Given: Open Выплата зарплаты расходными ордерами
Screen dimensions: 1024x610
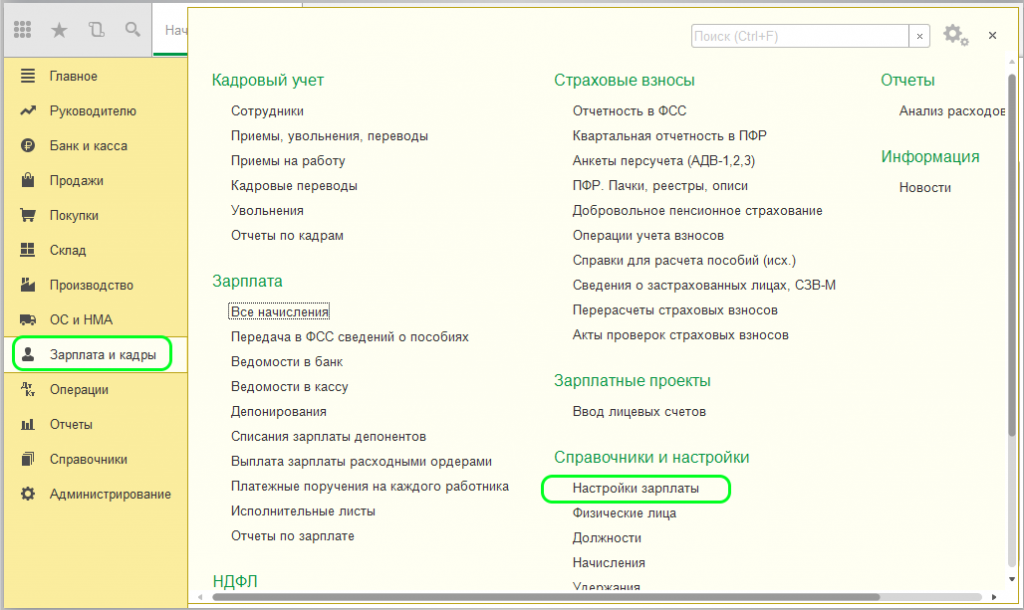Looking at the screenshot, I should coord(361,461).
